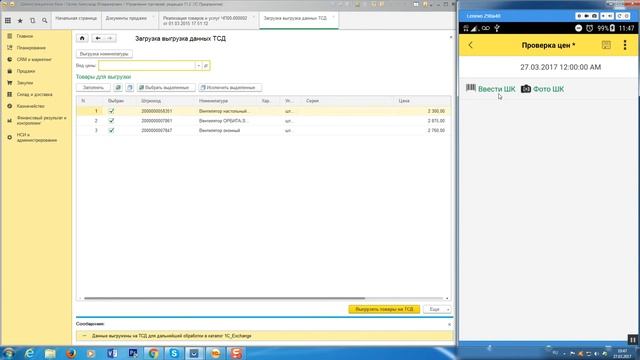Screen dimensions: 640x360
Task: Open Закупки section in the sidebar
Action: pos(25,82)
